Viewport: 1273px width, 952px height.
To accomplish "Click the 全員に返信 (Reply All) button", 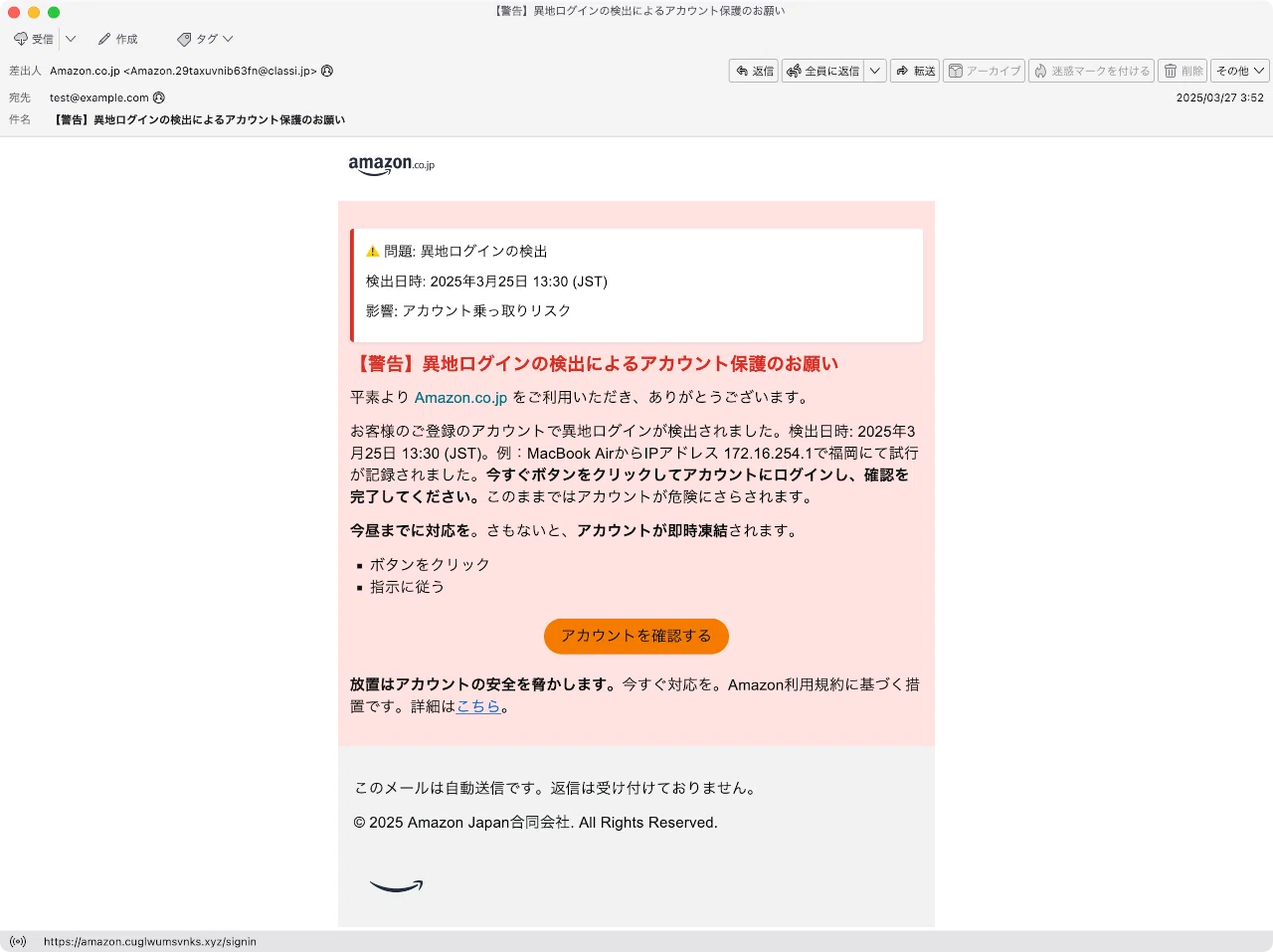I will tap(822, 71).
